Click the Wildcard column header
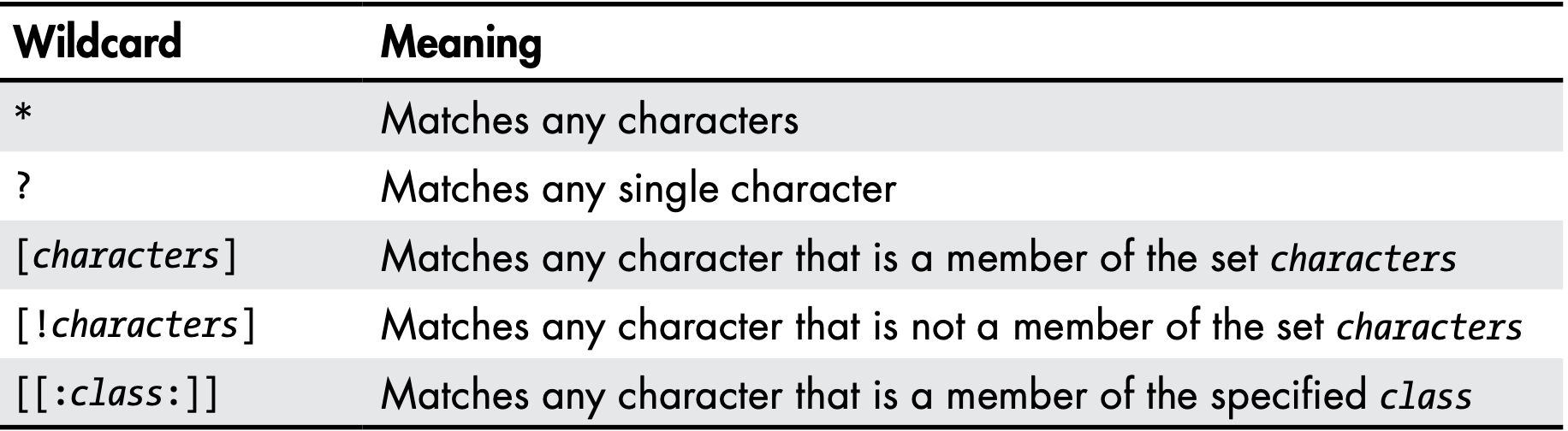The height and width of the screenshot is (431, 1568). [99, 42]
